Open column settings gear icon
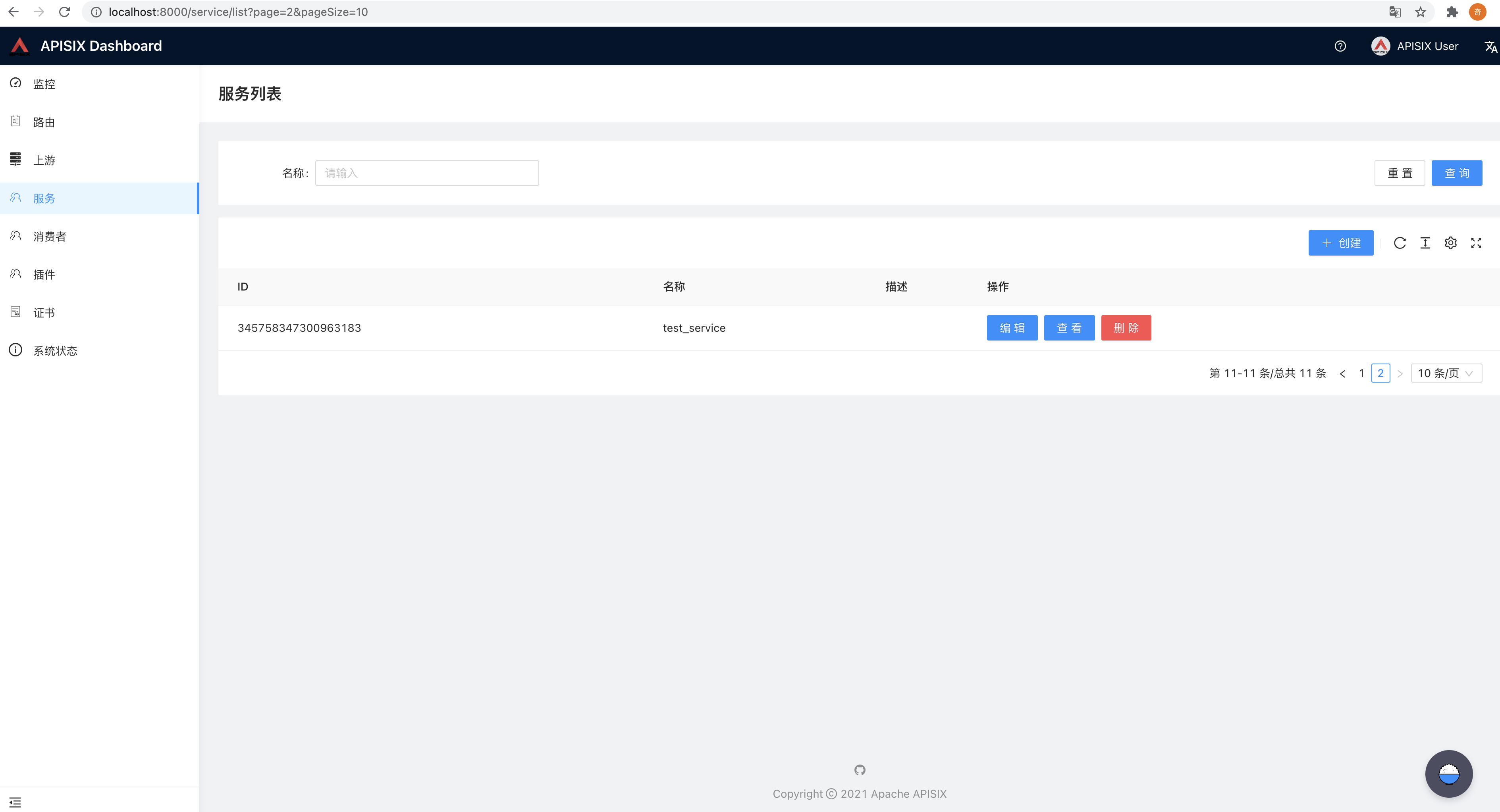Image resolution: width=1500 pixels, height=812 pixels. (1450, 243)
